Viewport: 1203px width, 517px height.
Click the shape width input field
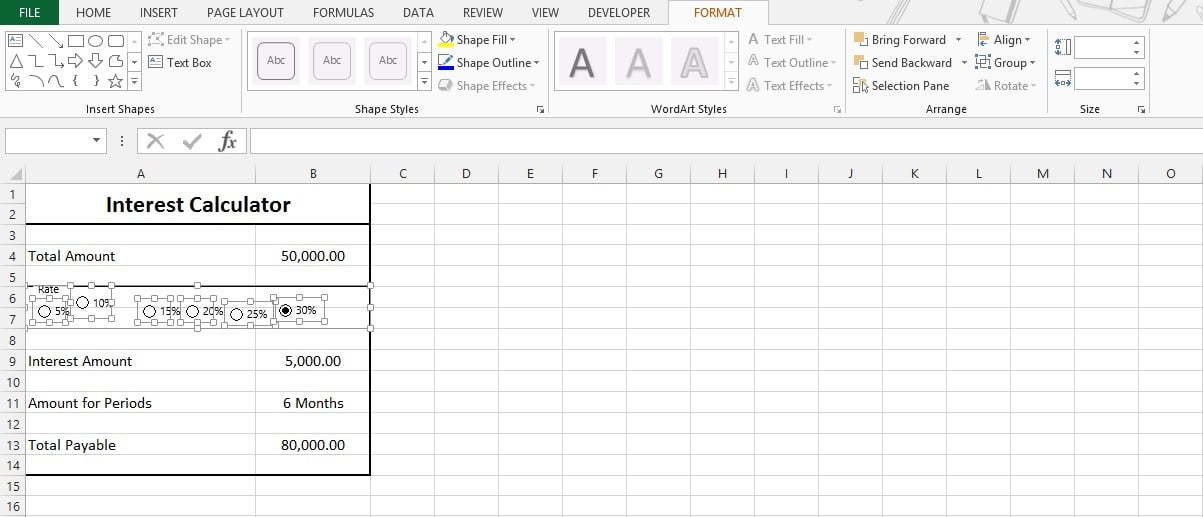click(x=1102, y=78)
